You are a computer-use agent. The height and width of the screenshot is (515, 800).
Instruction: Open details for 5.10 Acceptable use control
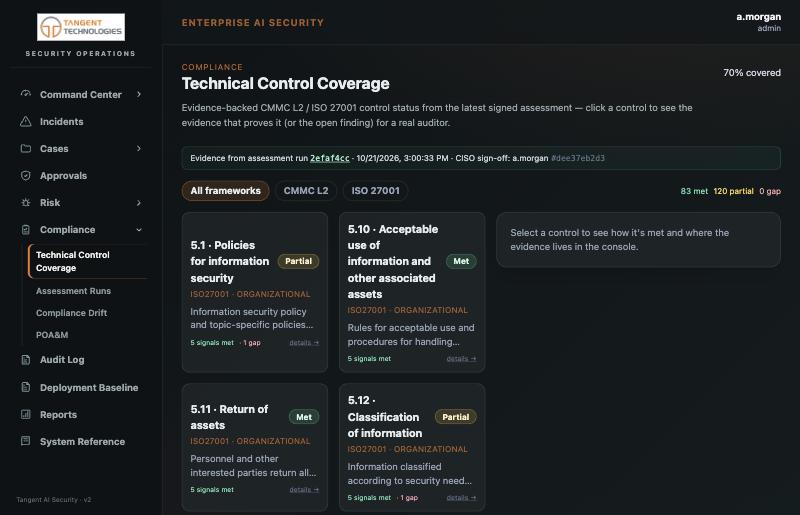tap(461, 359)
